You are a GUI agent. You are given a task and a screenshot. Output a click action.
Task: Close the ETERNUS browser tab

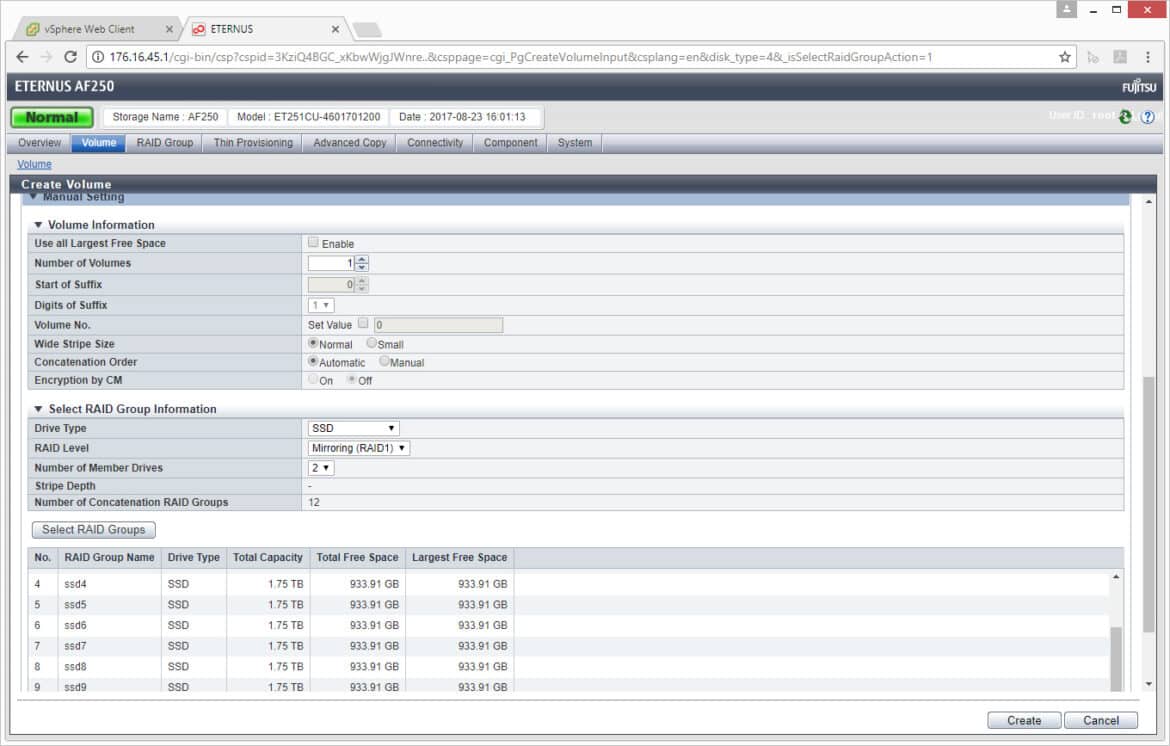[x=335, y=29]
